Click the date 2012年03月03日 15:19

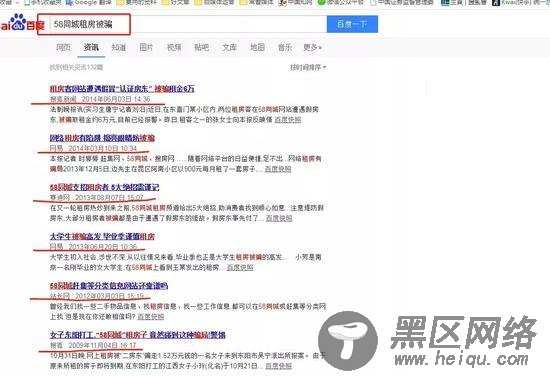109,296
